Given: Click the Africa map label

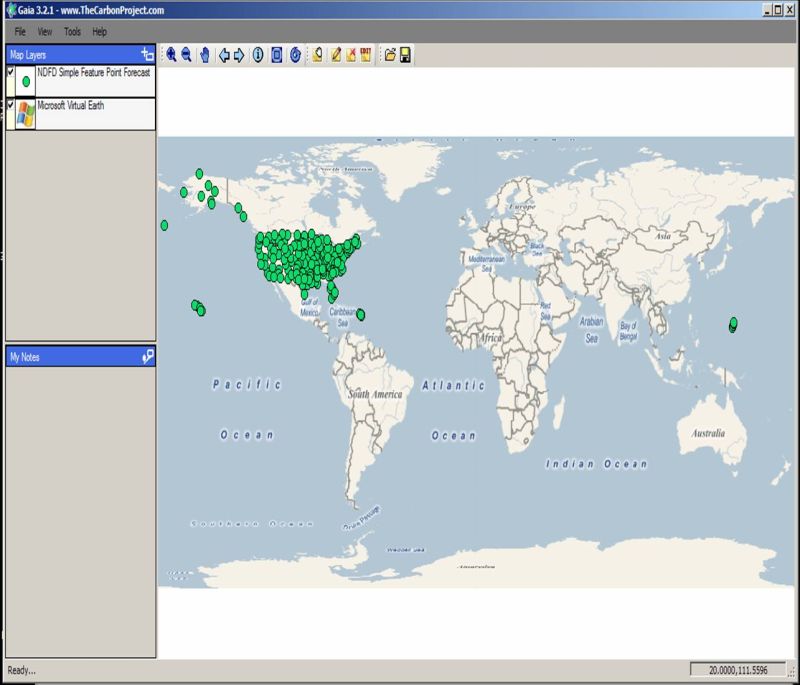Looking at the screenshot, I should pyautogui.click(x=490, y=338).
